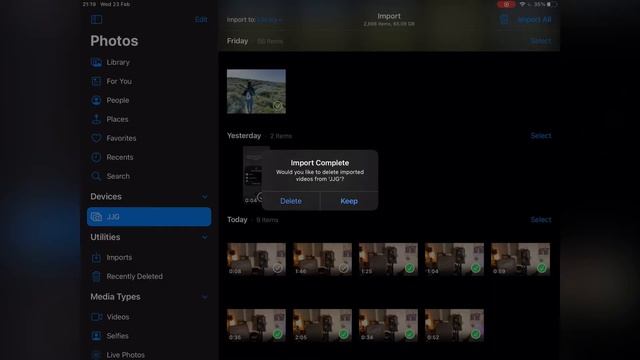The image size is (640, 360).
Task: Click the trash icon beside Import All
Action: [x=504, y=19]
